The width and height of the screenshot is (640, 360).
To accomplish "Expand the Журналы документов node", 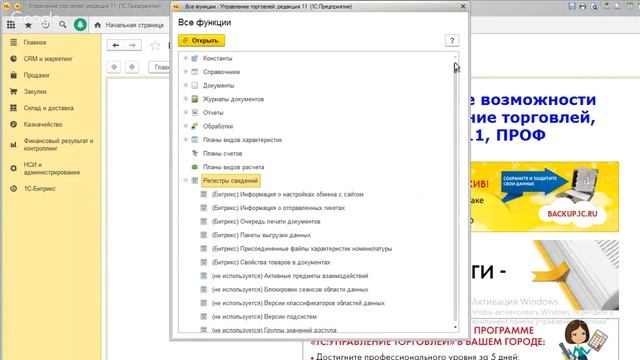I will pyautogui.click(x=186, y=99).
